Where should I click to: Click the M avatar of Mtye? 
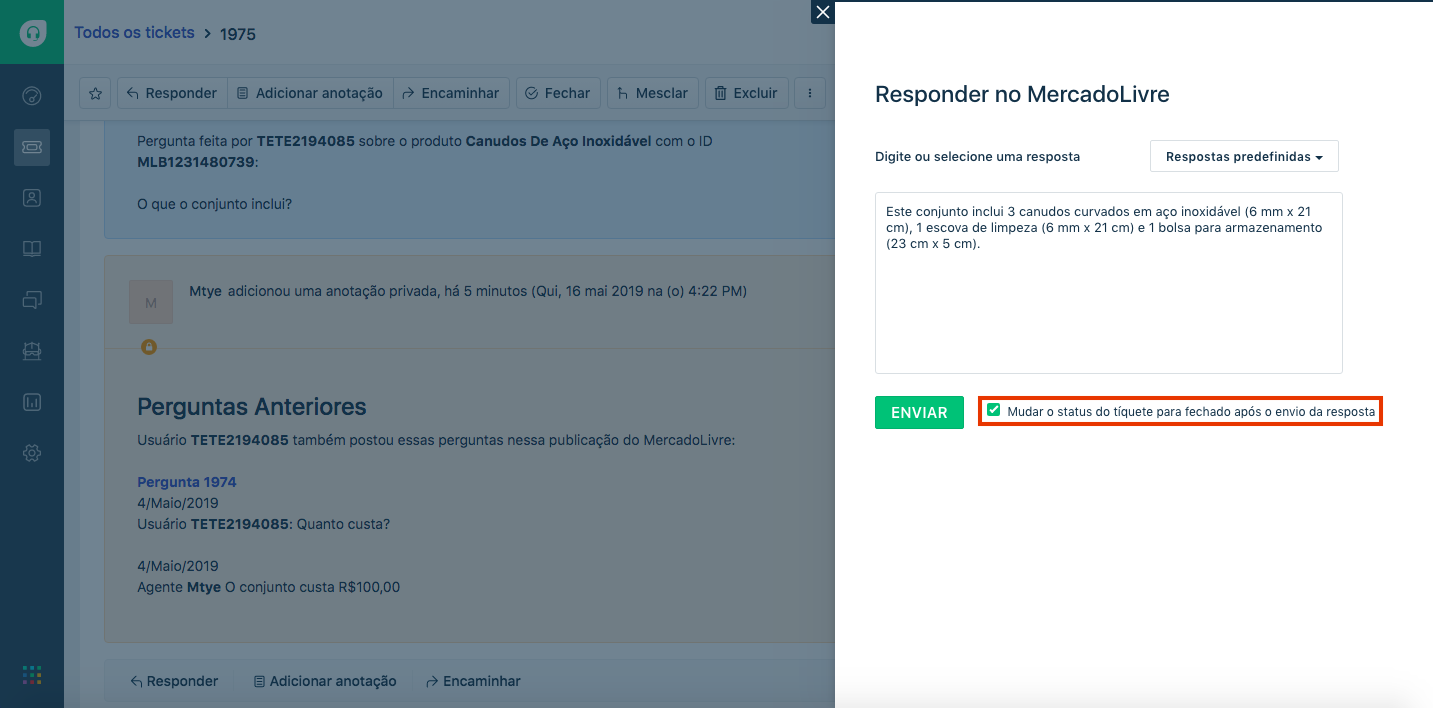(151, 302)
